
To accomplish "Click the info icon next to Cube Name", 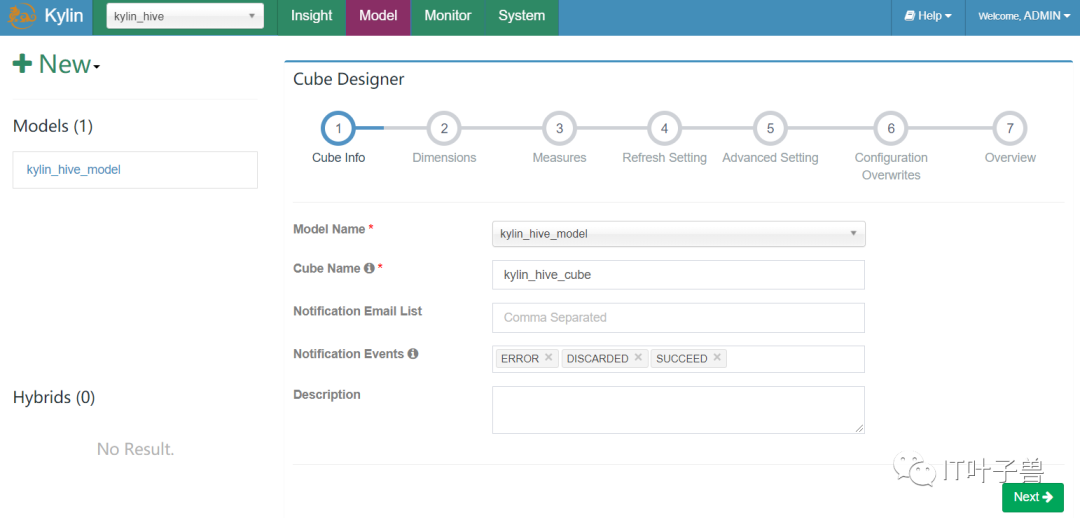I will (369, 269).
